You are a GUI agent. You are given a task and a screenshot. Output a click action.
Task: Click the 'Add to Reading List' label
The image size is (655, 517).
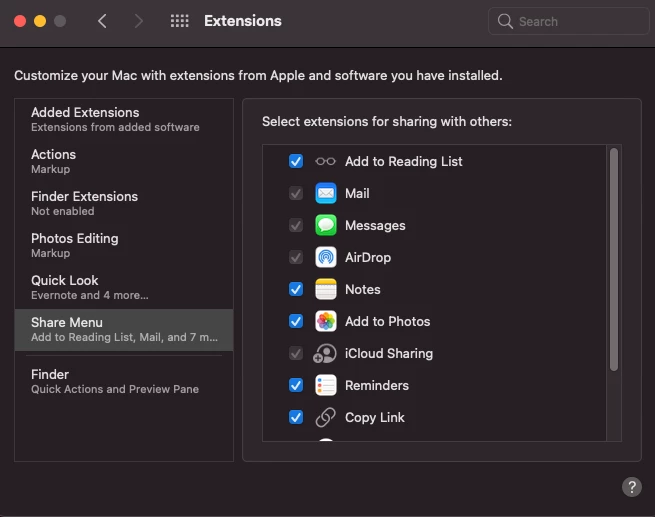(x=404, y=161)
